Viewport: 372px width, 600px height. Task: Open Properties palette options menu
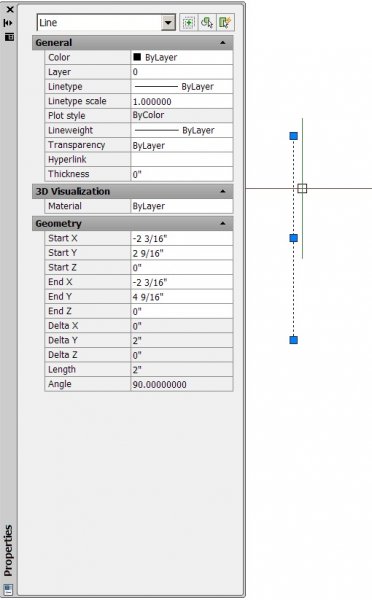pyautogui.click(x=9, y=37)
